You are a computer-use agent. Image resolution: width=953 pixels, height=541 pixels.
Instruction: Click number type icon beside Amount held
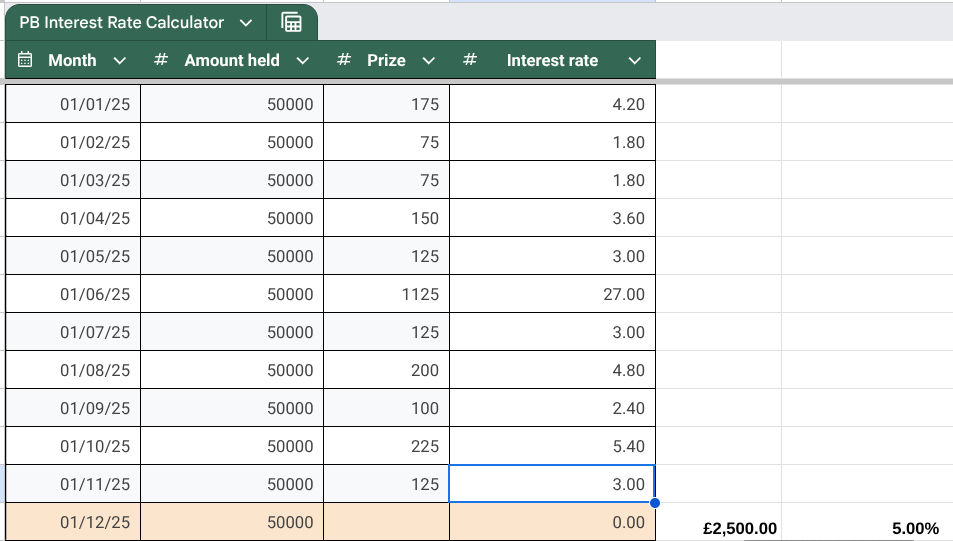160,60
